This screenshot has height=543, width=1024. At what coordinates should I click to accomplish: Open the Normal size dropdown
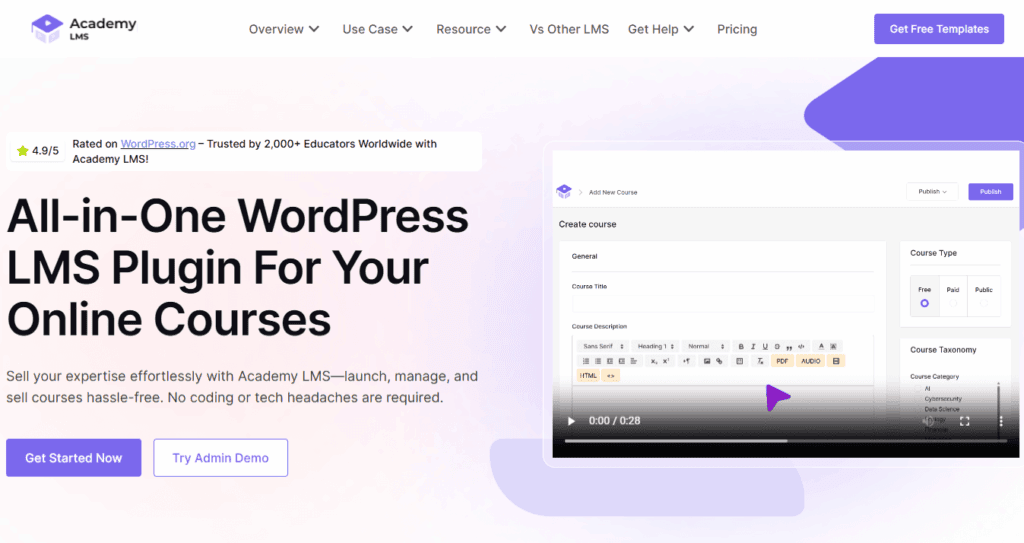(705, 346)
